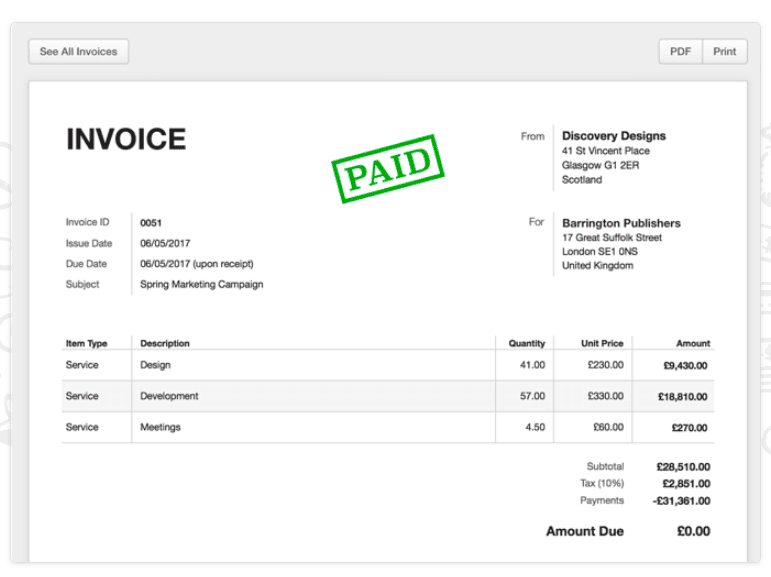Click the Amount column header
Screen dimensions: 771x577
692,343
